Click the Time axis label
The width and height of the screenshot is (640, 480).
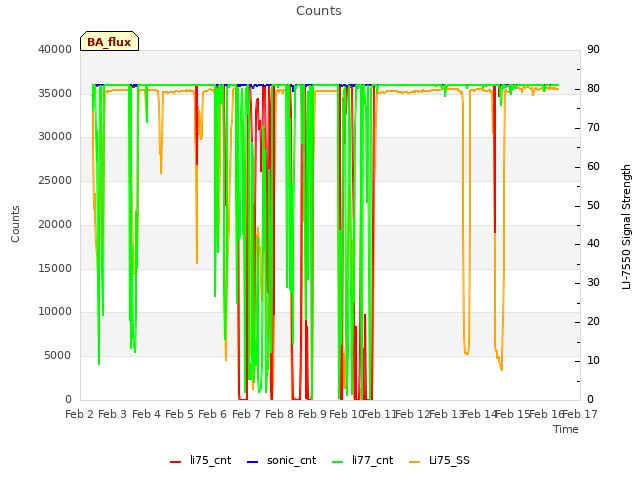(x=566, y=429)
